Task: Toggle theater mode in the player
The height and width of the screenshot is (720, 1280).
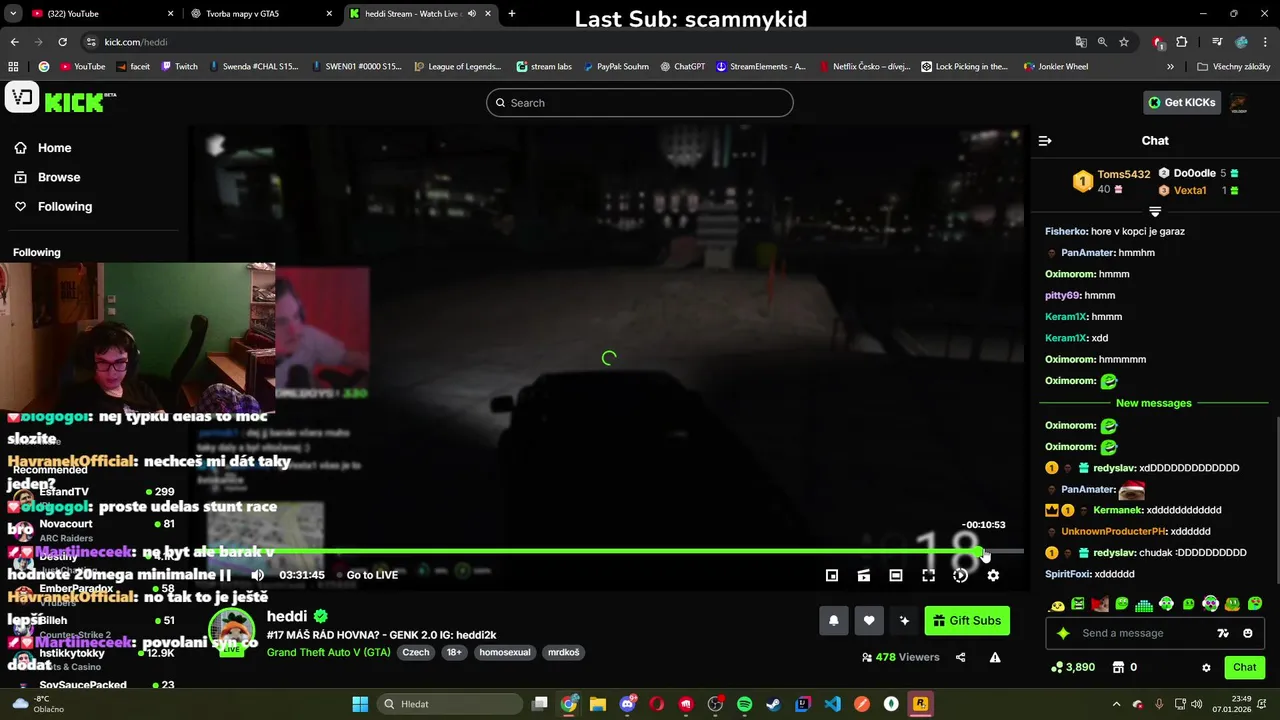Action: (896, 575)
